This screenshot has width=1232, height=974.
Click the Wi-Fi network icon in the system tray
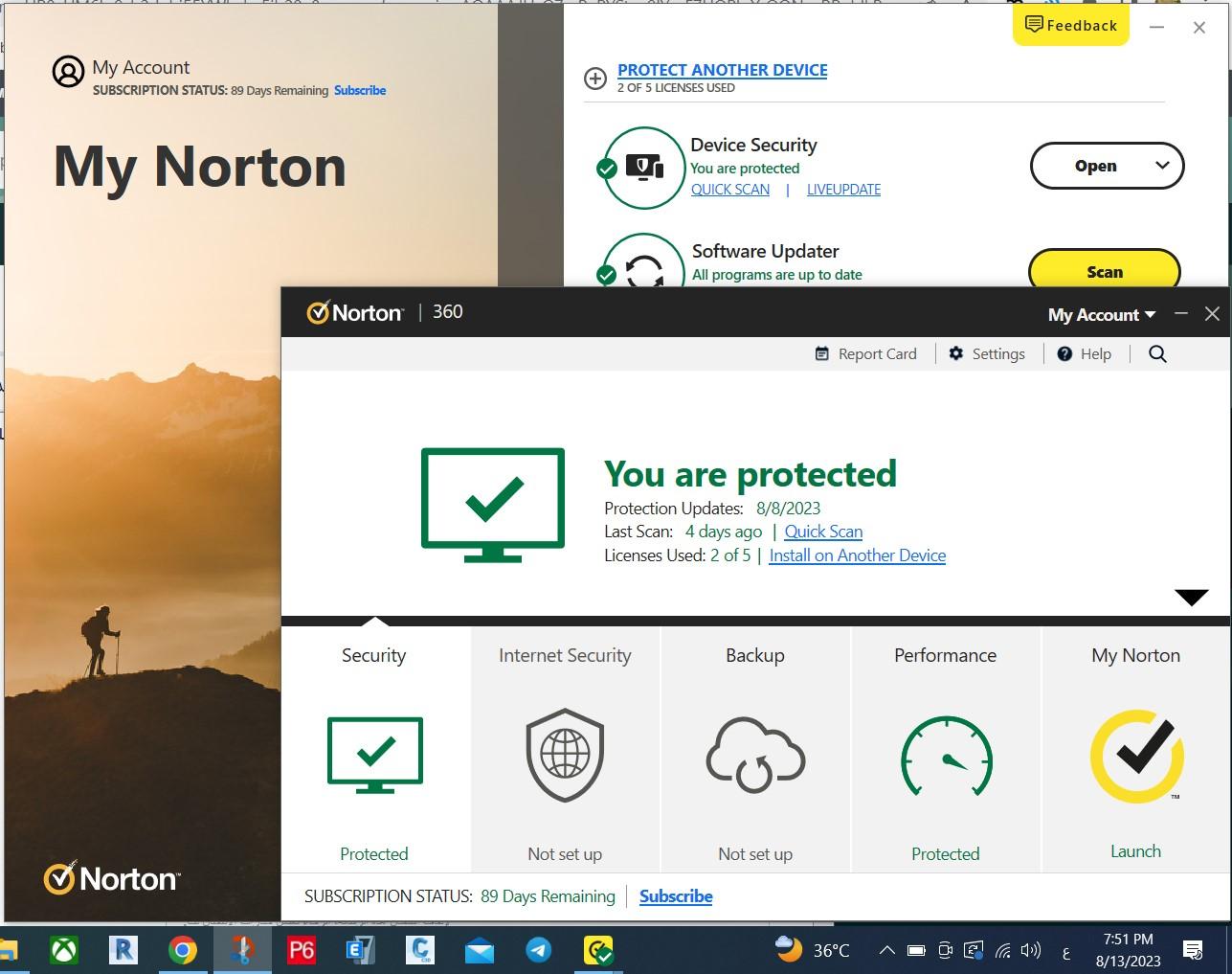1003,951
